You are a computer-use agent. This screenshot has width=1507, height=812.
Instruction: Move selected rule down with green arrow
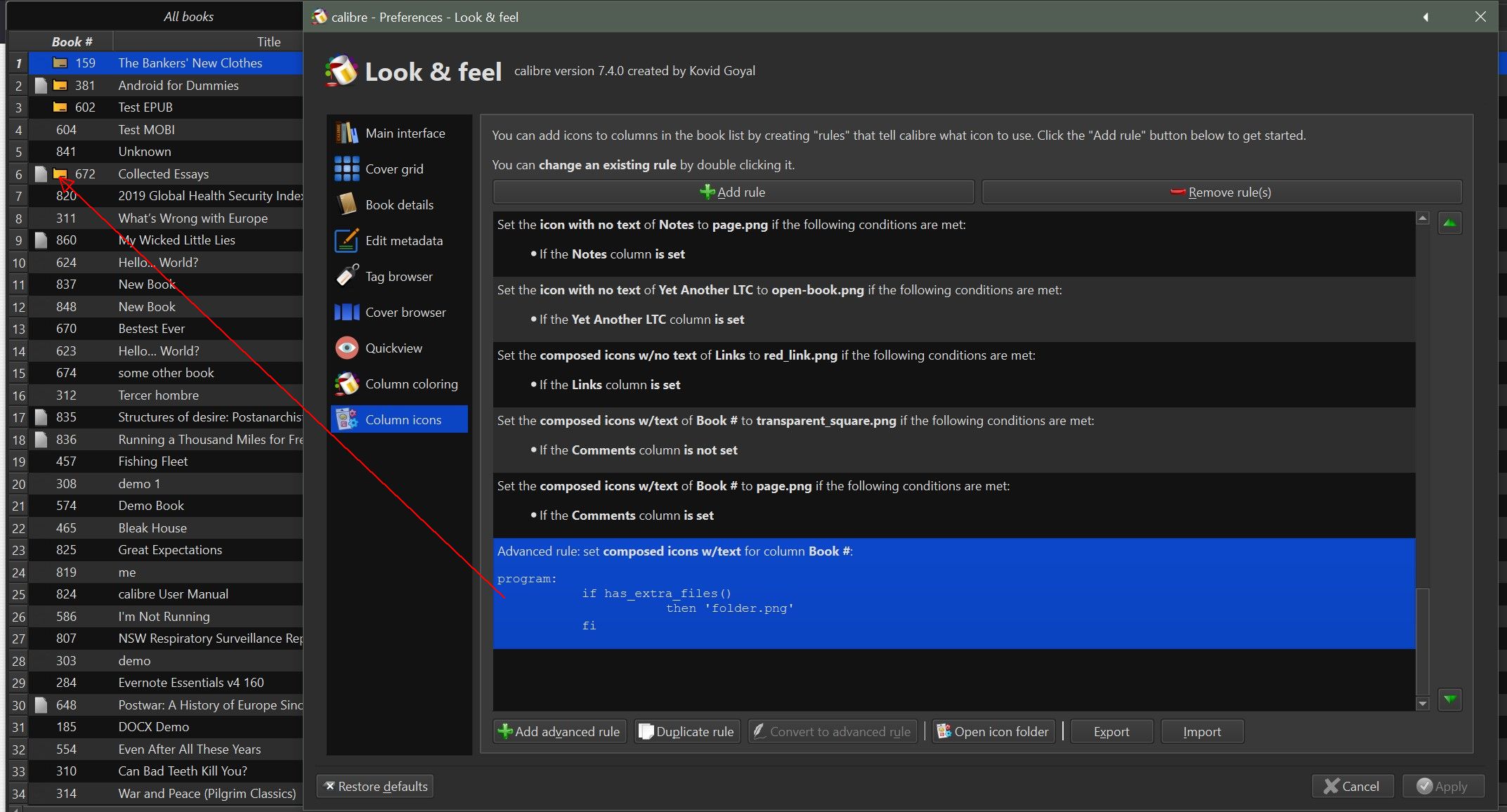point(1449,699)
